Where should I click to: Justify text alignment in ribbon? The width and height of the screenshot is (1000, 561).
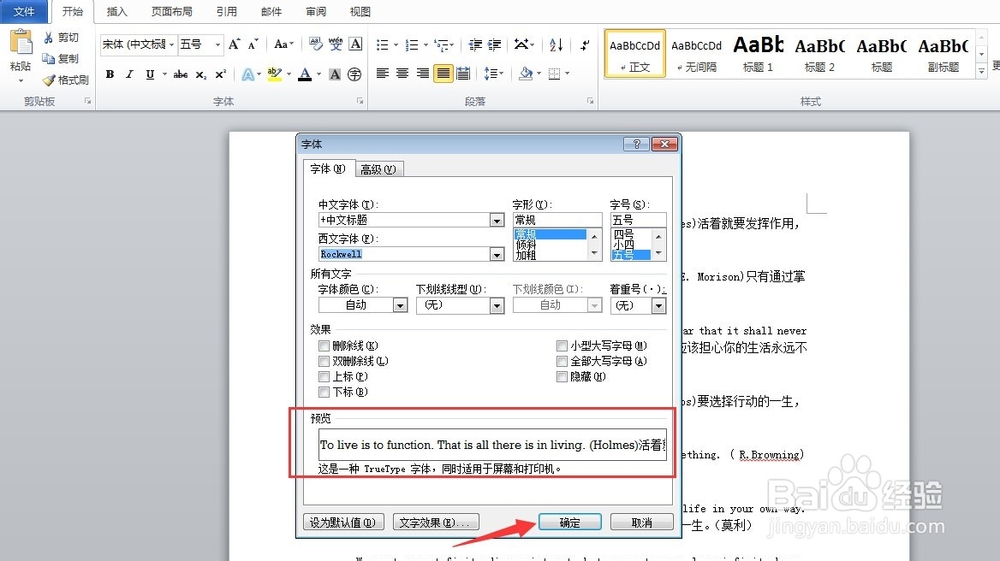(443, 74)
